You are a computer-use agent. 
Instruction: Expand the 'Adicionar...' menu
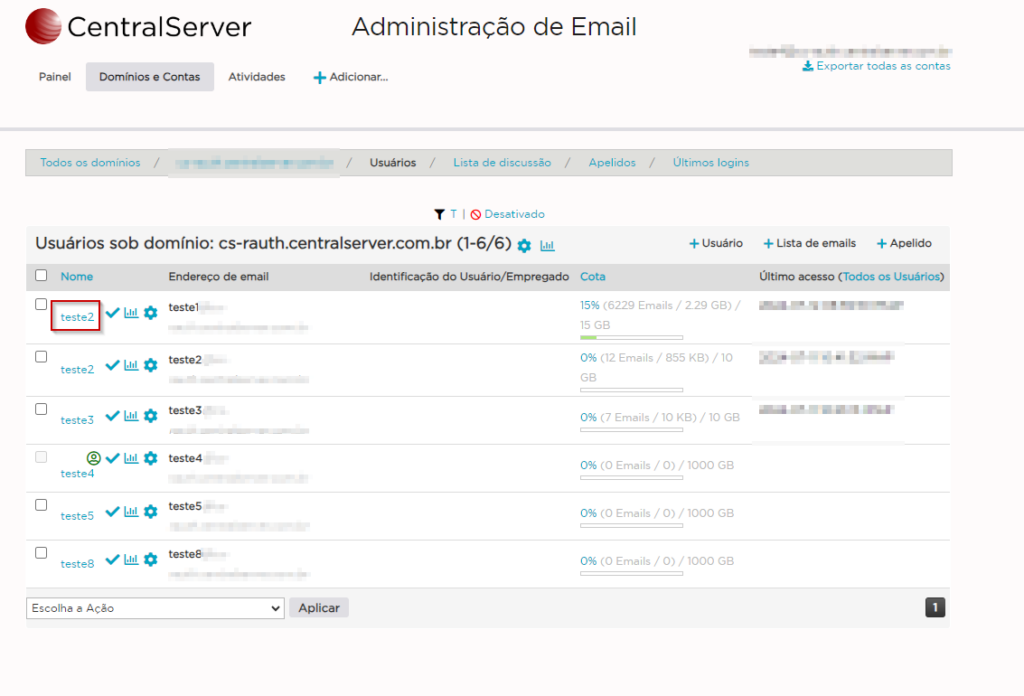pos(351,77)
